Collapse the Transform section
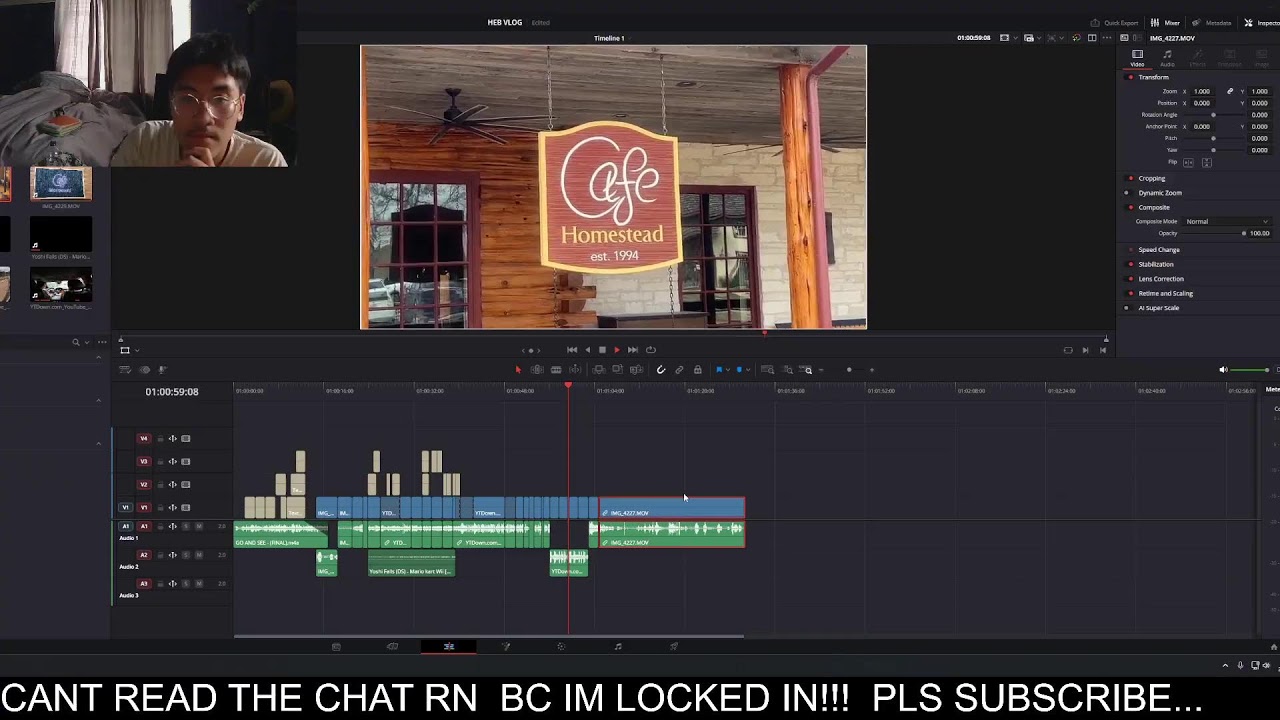Screen dimensions: 1280x720 point(1153,77)
